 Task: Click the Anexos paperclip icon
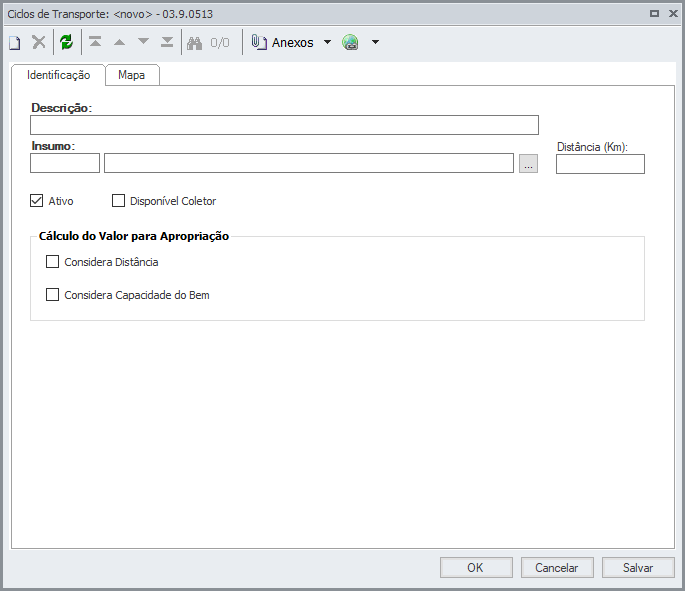(x=259, y=42)
